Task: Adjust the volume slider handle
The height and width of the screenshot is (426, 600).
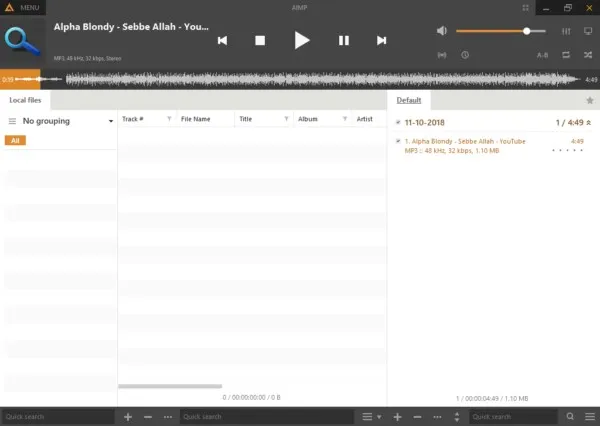Action: pyautogui.click(x=526, y=31)
